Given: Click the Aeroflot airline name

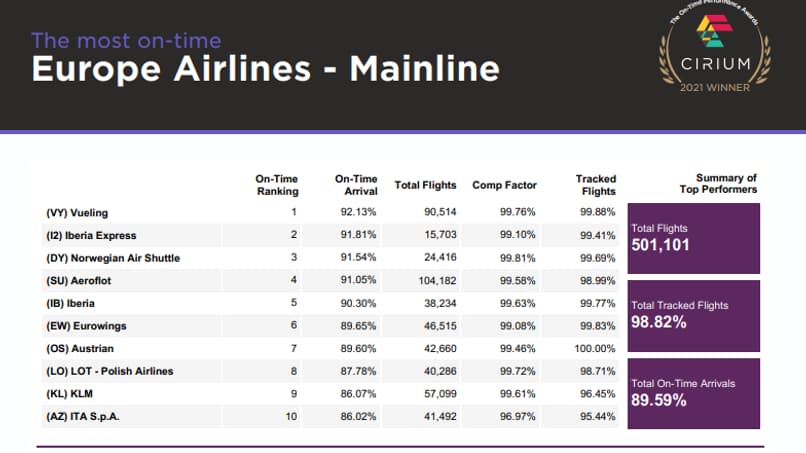Looking at the screenshot, I should click(84, 280).
